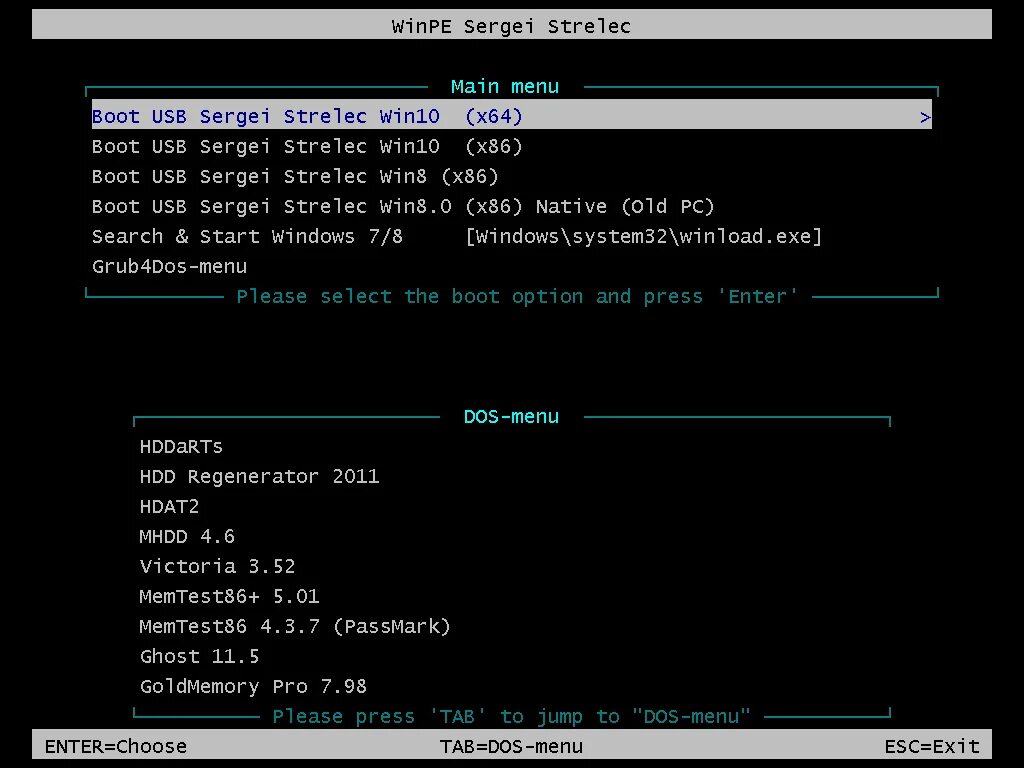Click the Main menu heading
1024x768 pixels.
pyautogui.click(x=505, y=86)
